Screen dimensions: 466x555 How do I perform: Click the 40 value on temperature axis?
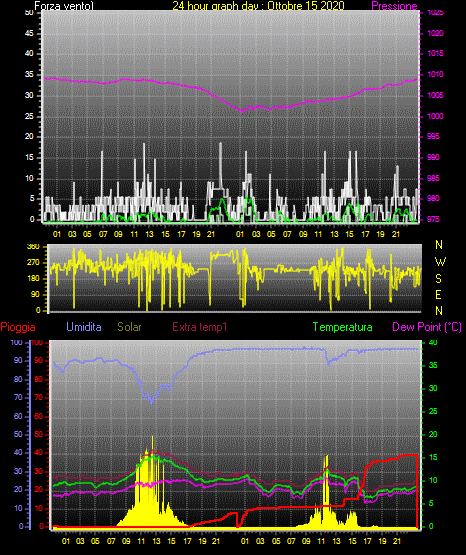click(x=433, y=343)
